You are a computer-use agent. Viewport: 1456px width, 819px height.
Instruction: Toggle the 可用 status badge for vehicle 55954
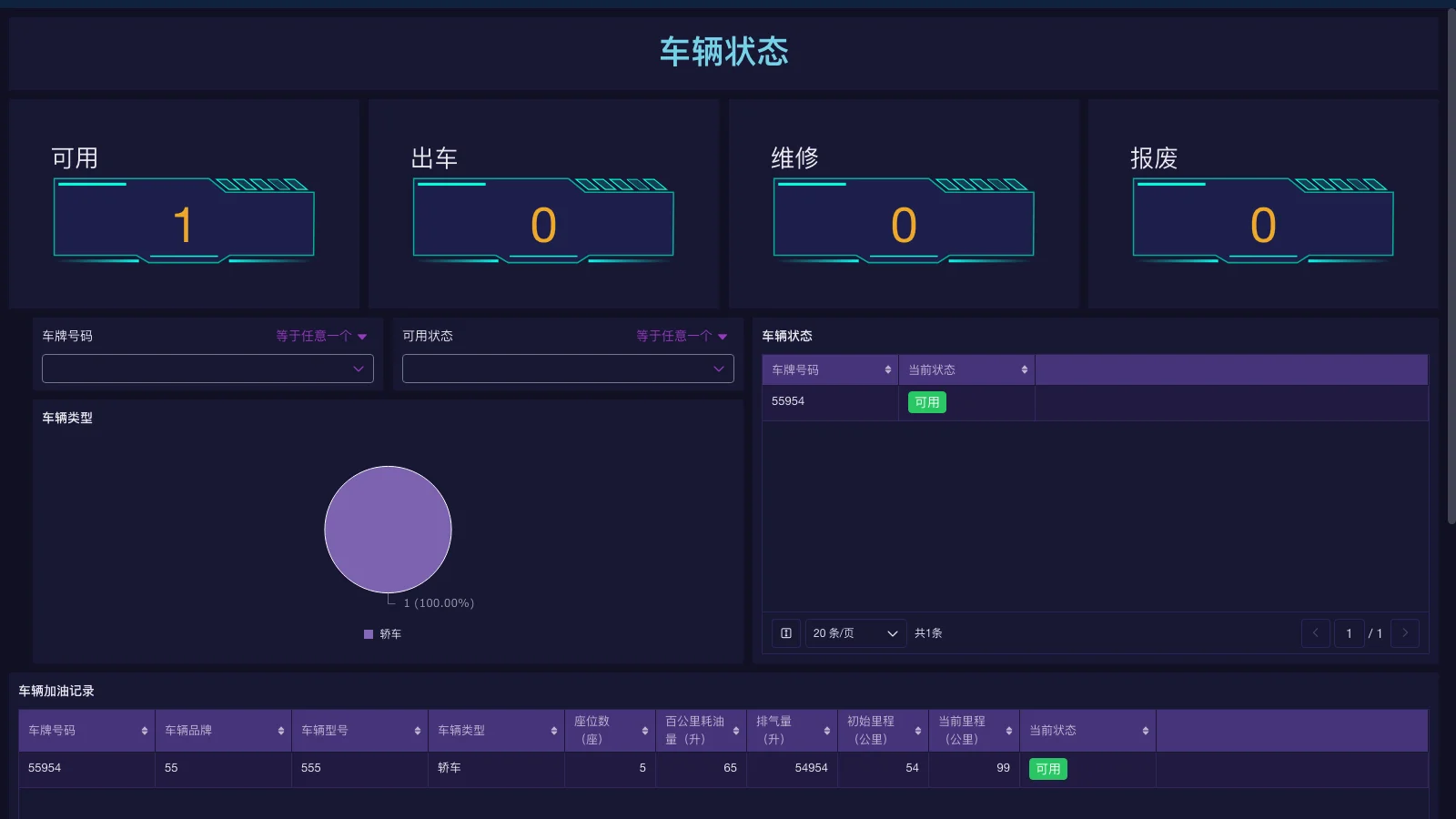click(x=925, y=401)
